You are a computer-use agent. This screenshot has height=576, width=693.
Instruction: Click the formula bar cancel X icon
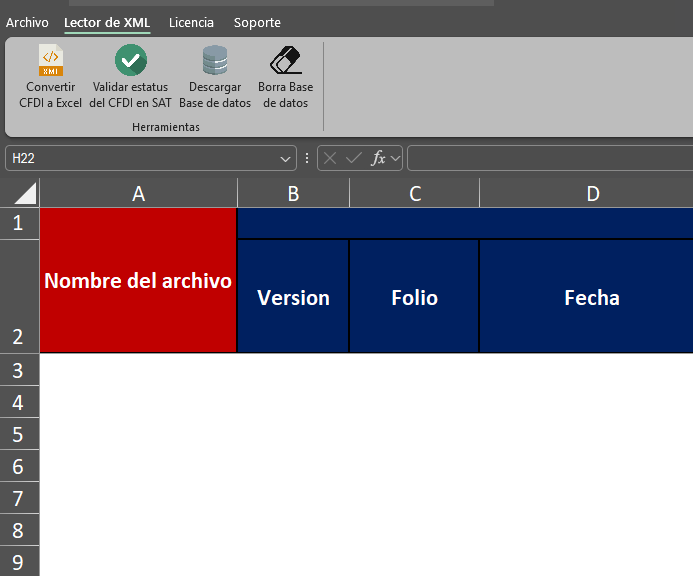(330, 158)
